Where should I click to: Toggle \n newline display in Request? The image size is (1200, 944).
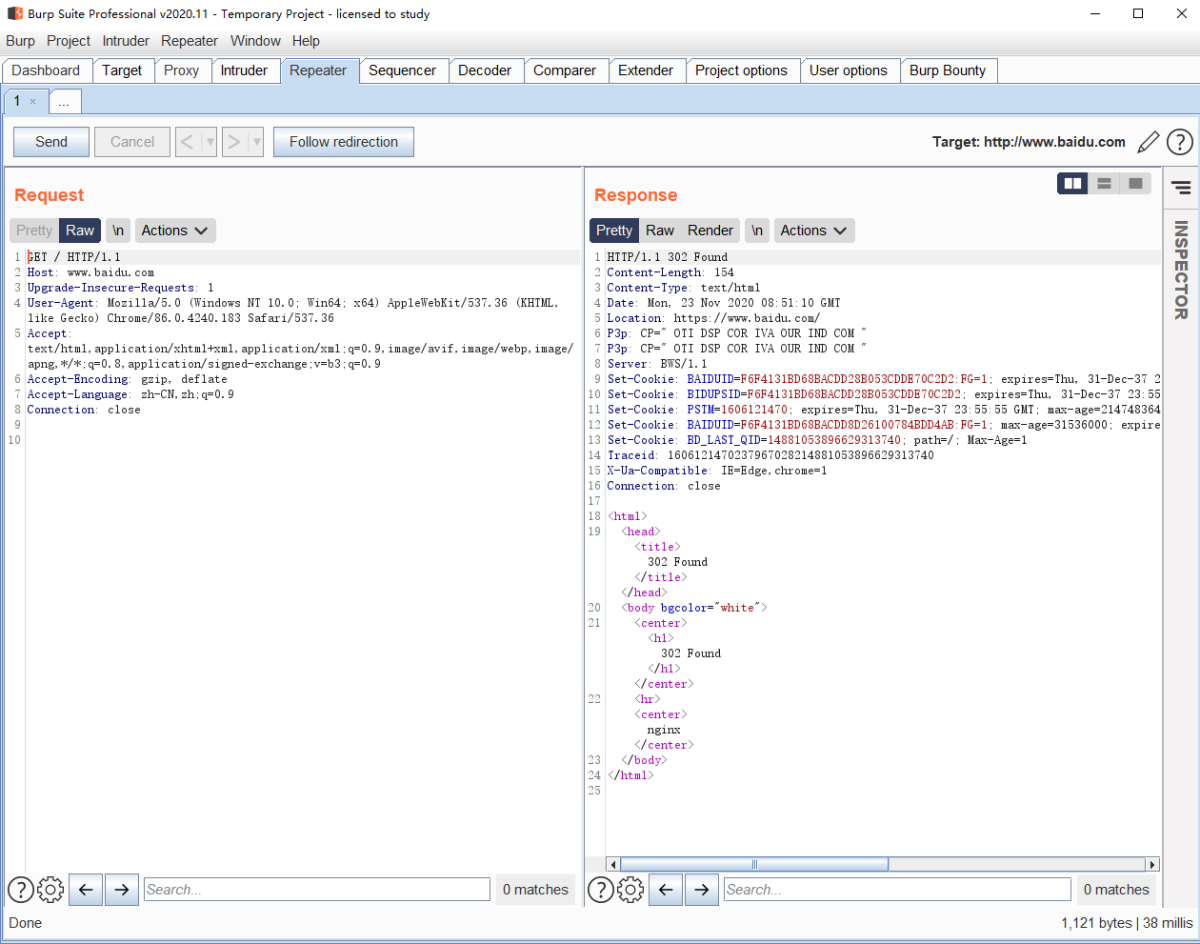(118, 230)
